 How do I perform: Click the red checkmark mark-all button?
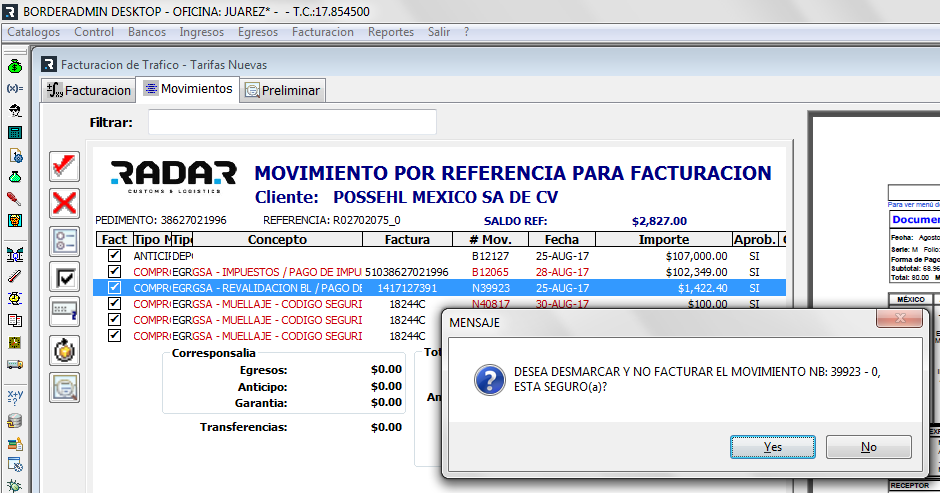click(x=64, y=166)
